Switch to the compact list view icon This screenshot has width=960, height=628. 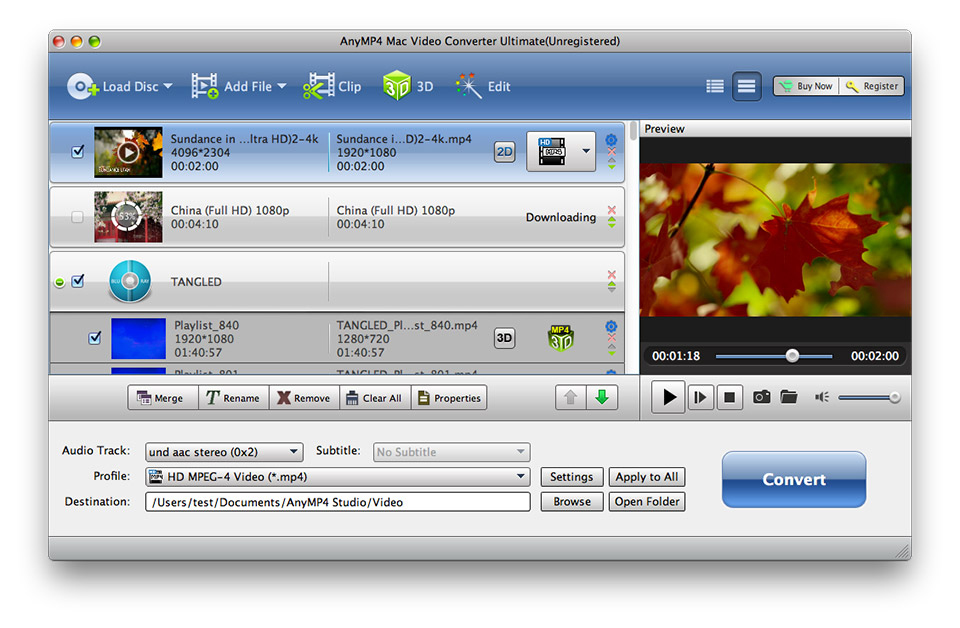(714, 86)
